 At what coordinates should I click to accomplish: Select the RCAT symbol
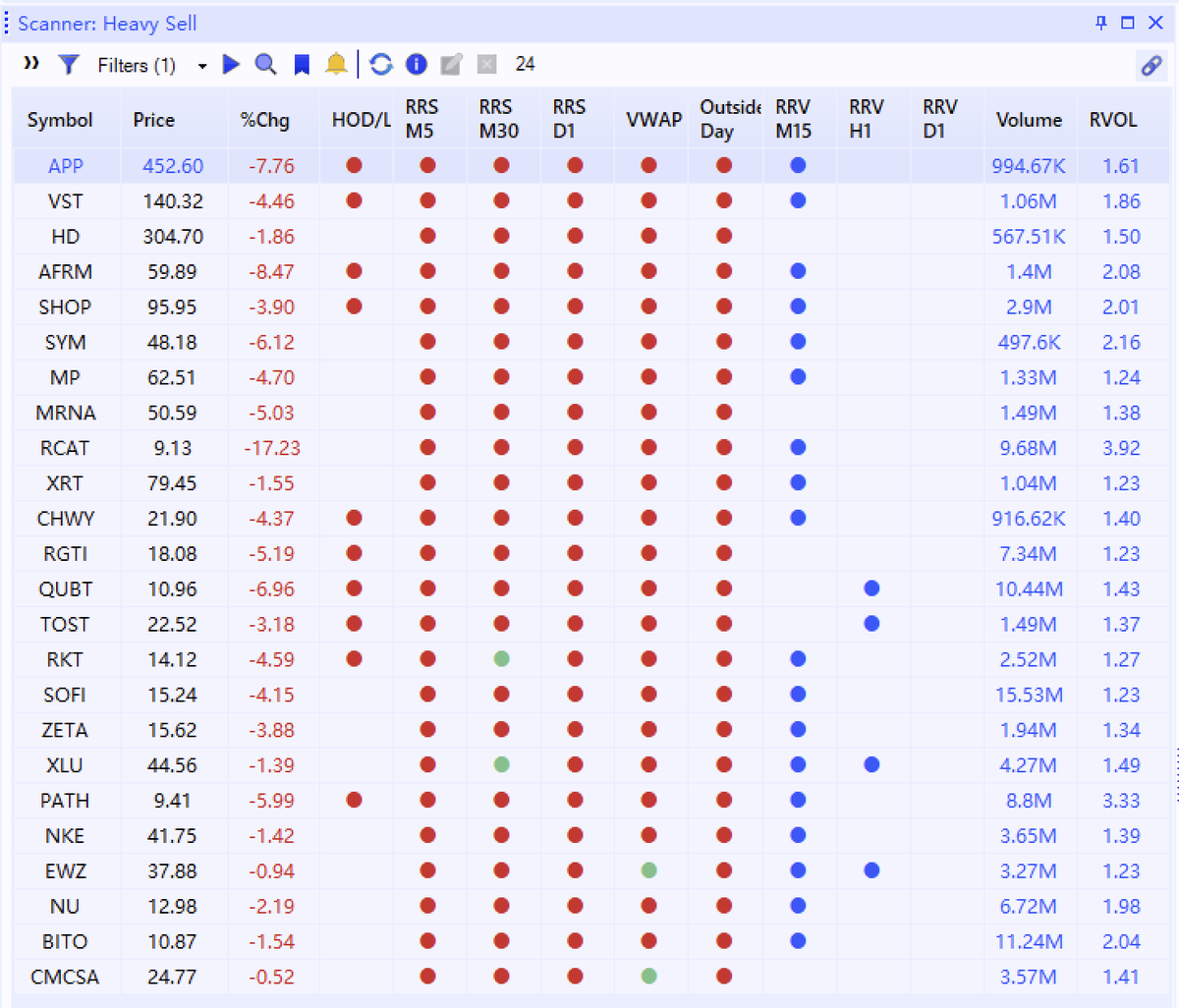click(x=65, y=448)
